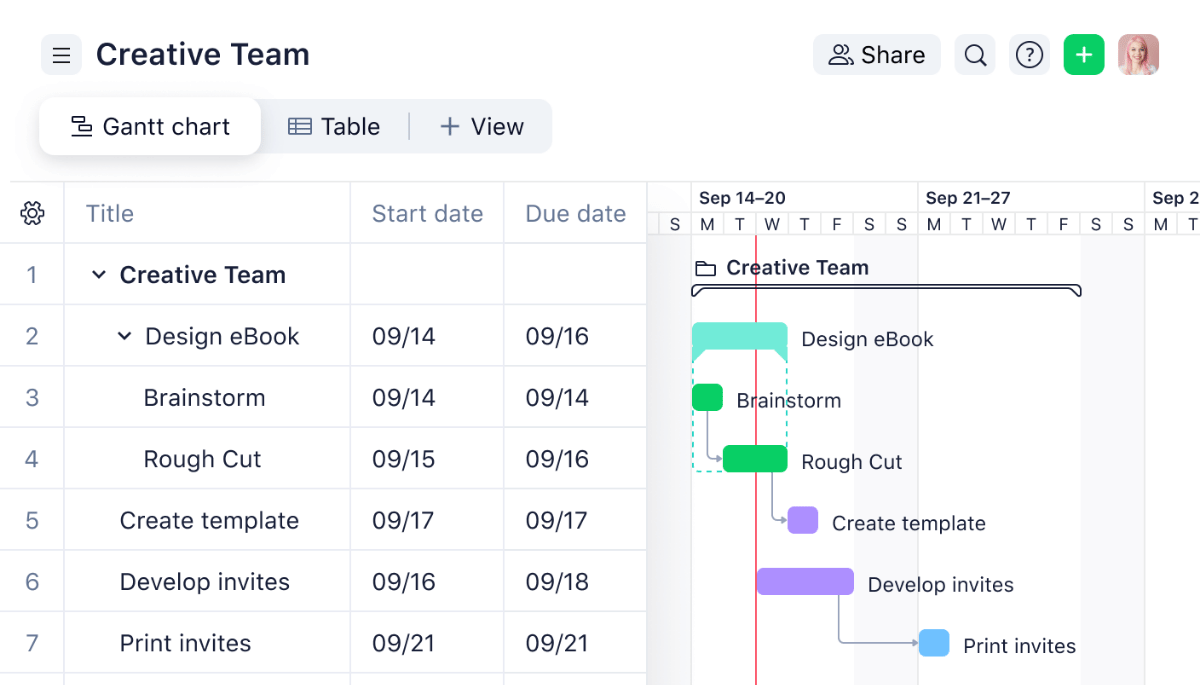Click the Share button
Viewport: 1200px width, 685px height.
click(877, 55)
